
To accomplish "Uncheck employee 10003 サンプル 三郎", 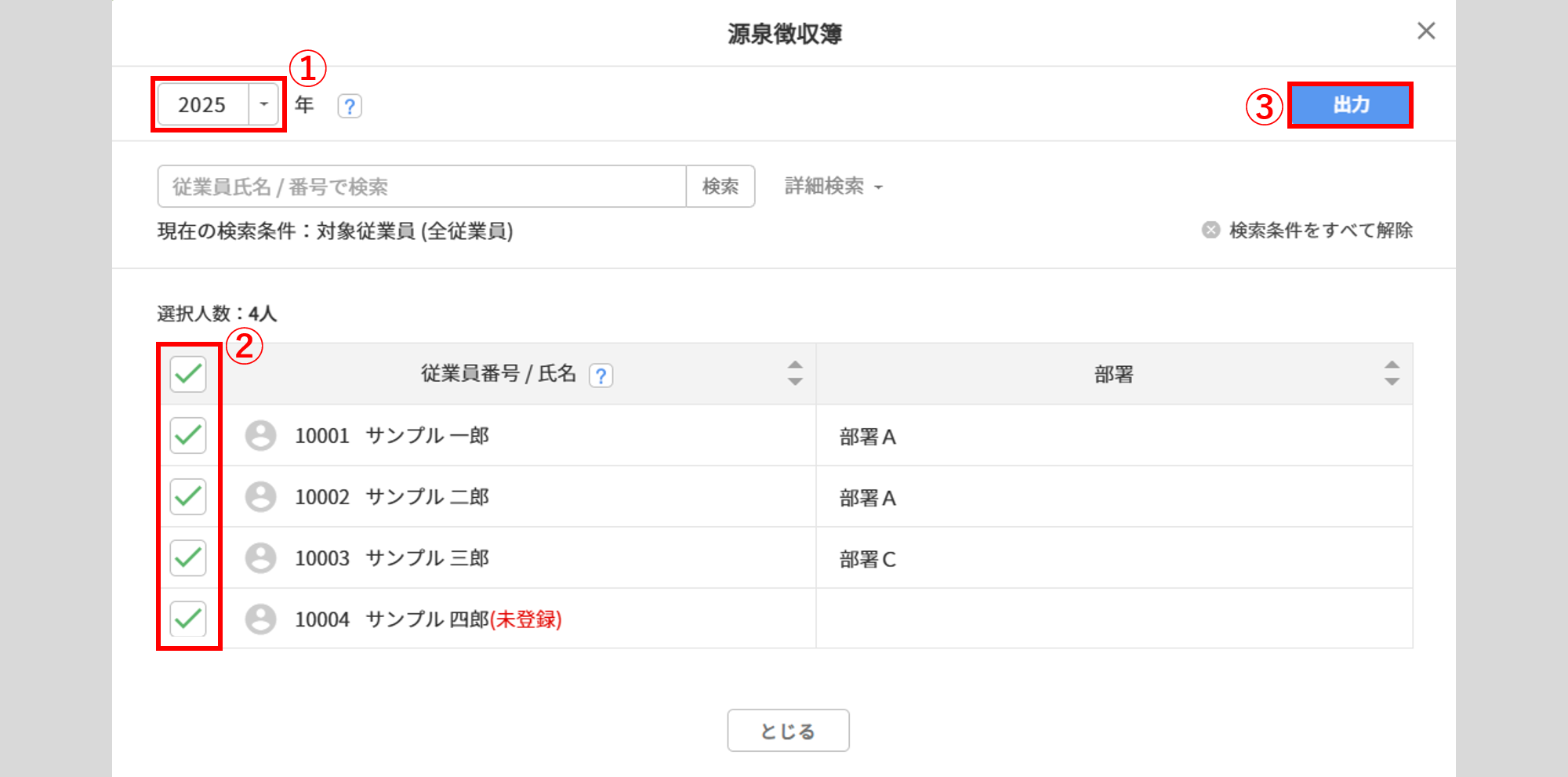I will 188,557.
